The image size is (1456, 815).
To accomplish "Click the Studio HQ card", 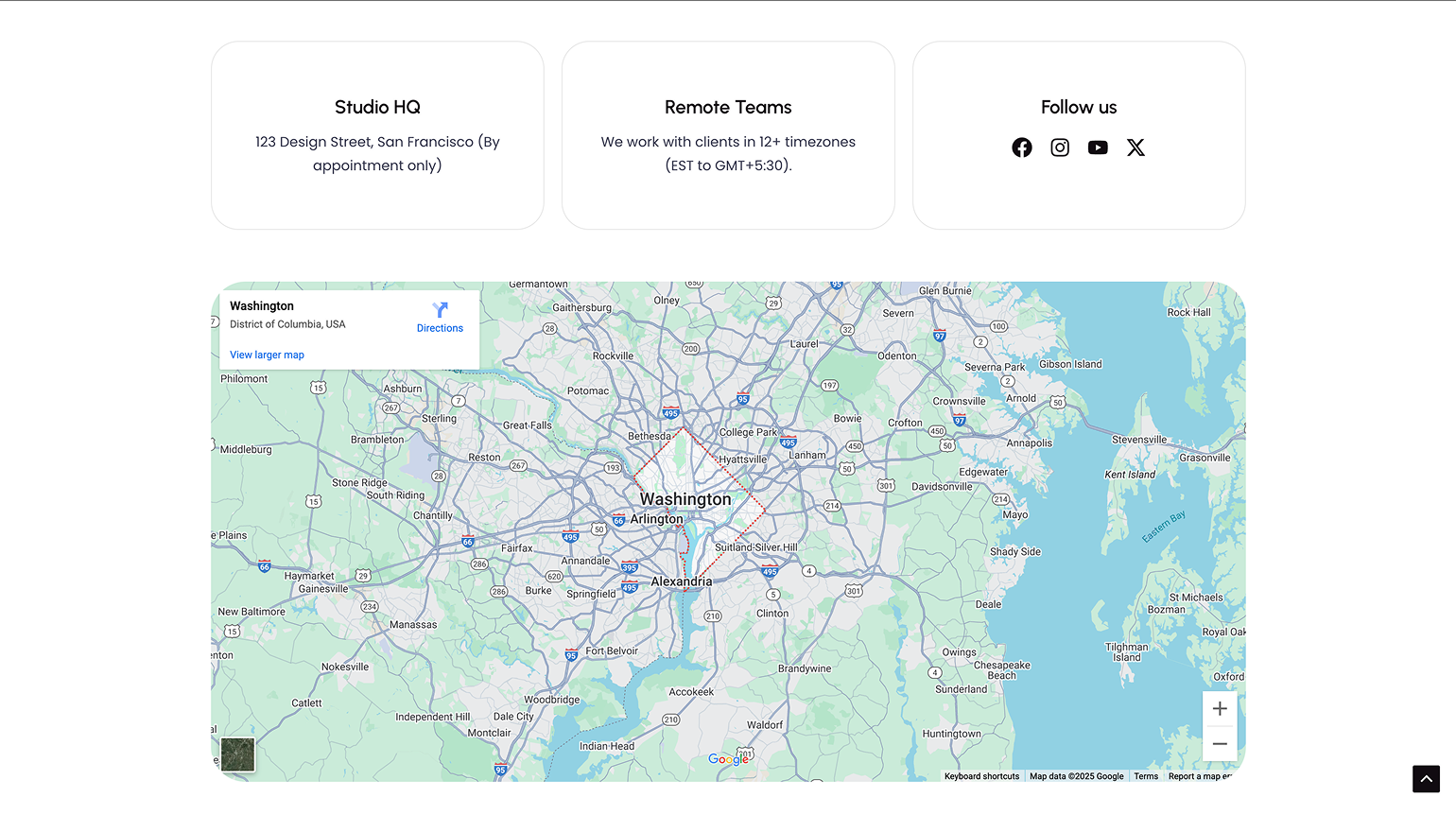I will coord(377,135).
